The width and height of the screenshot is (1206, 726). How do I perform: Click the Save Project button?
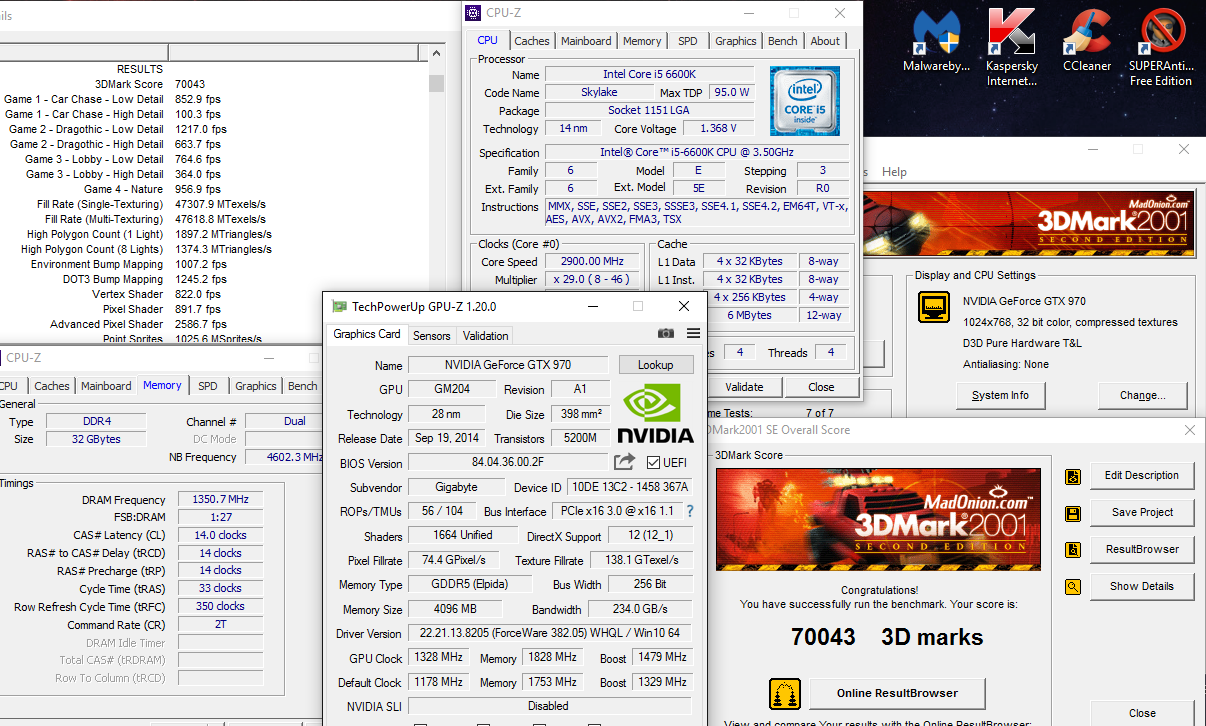click(x=1142, y=513)
